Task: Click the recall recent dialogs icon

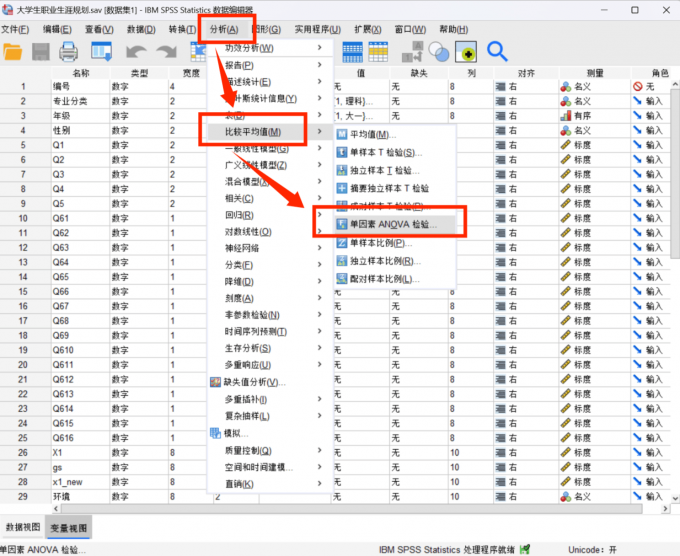Action: pos(102,52)
